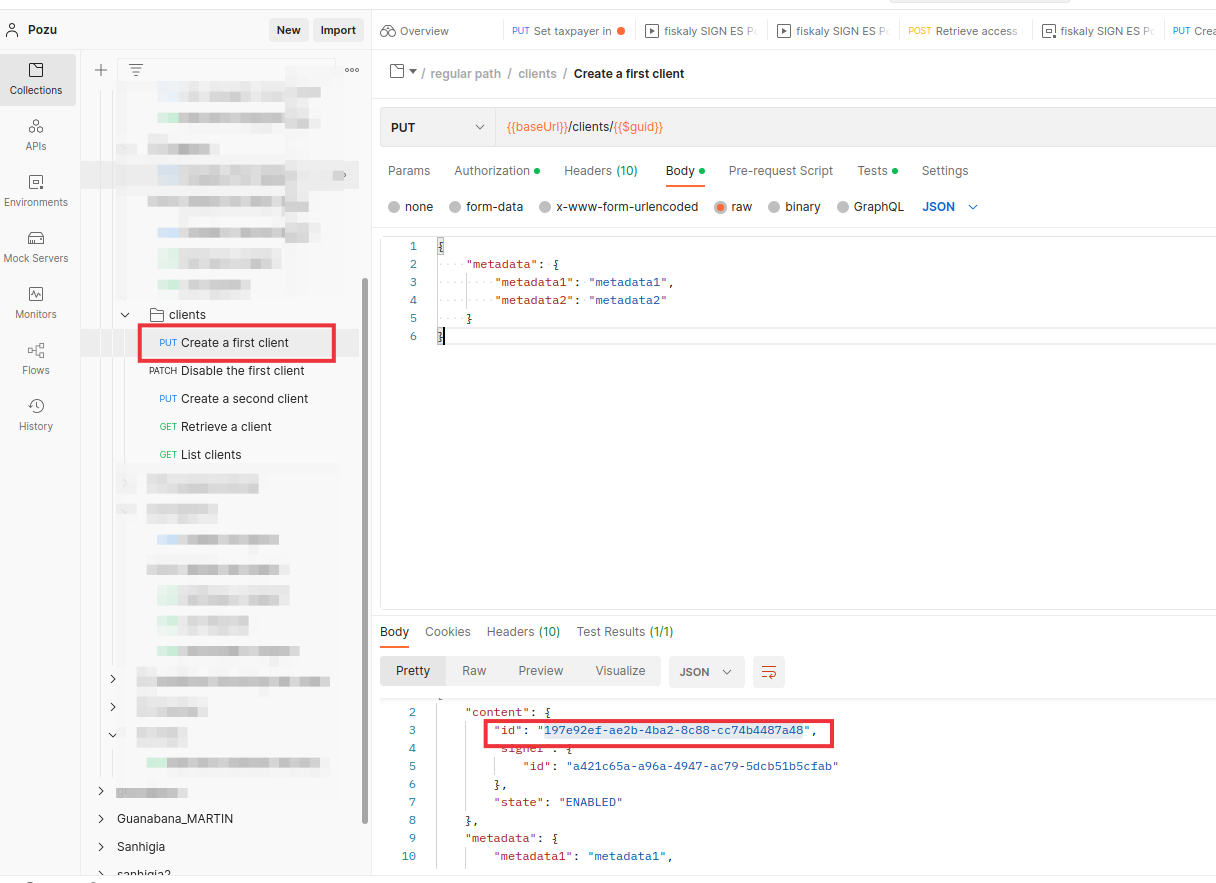Open the request Settings tab
Viewport: 1216px width, 883px height.
coord(945,171)
